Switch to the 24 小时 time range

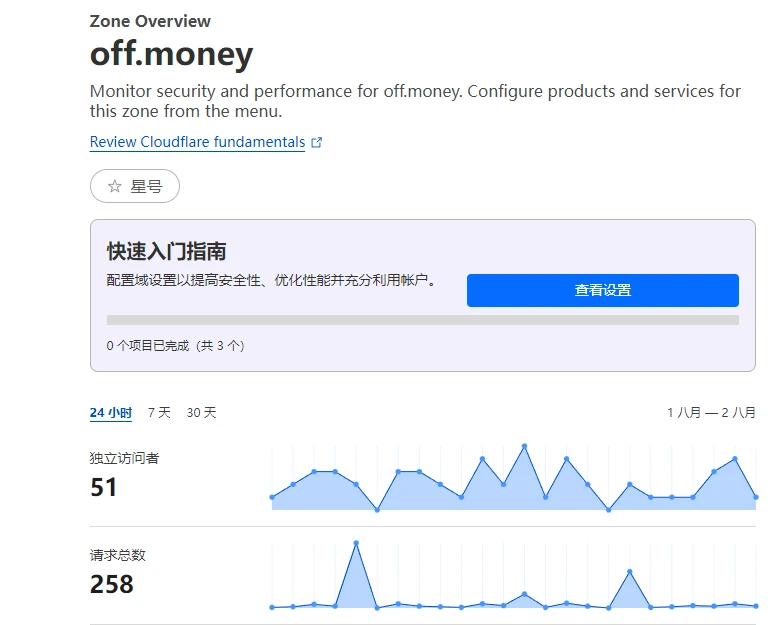pos(110,413)
